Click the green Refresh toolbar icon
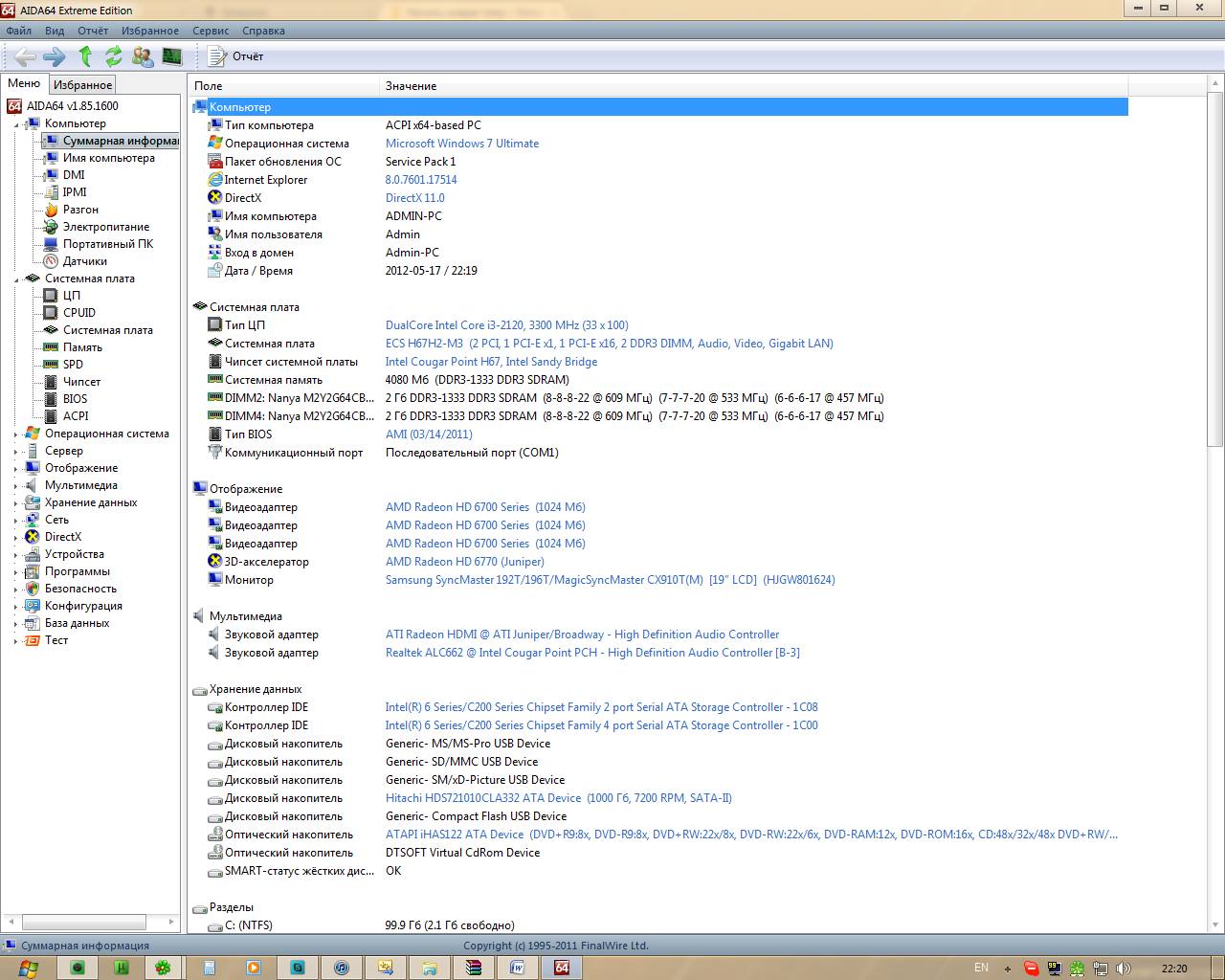1225x980 pixels. (x=114, y=56)
